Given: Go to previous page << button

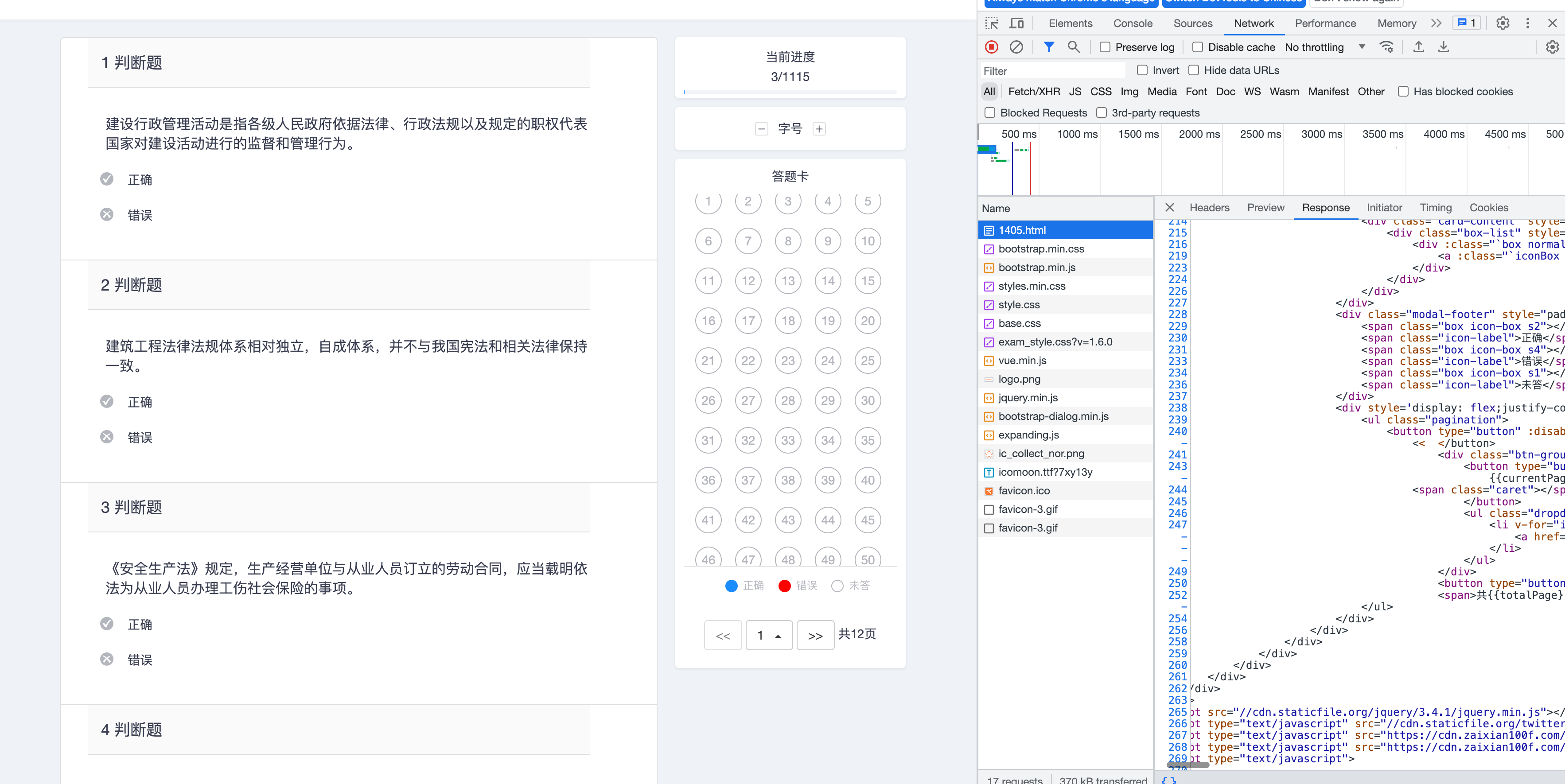Looking at the screenshot, I should (x=722, y=635).
